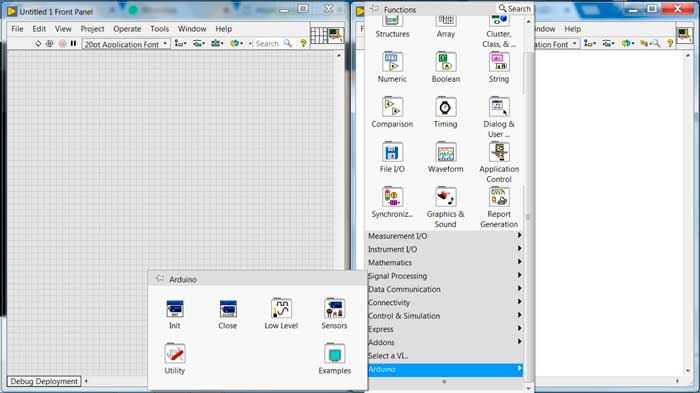
Task: Open the Edit menu on Front Panel
Action: click(x=39, y=29)
